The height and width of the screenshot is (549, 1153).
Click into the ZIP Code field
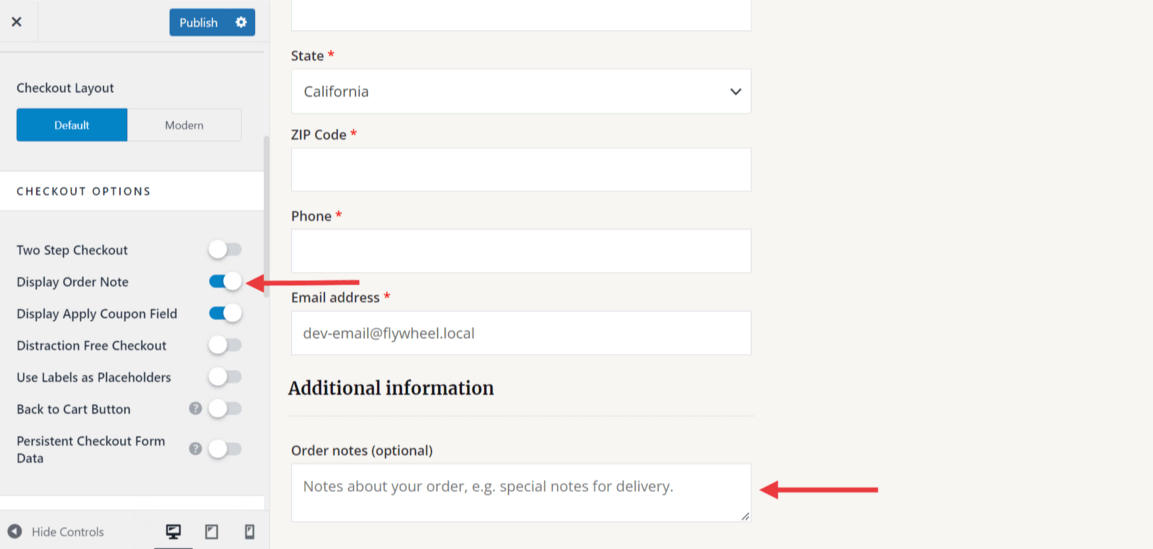(521, 170)
